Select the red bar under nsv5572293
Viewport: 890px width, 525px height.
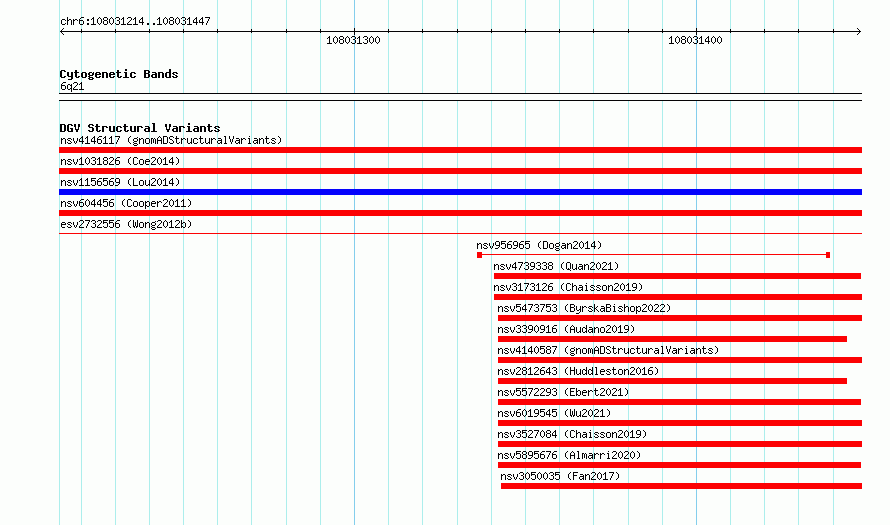click(x=679, y=402)
